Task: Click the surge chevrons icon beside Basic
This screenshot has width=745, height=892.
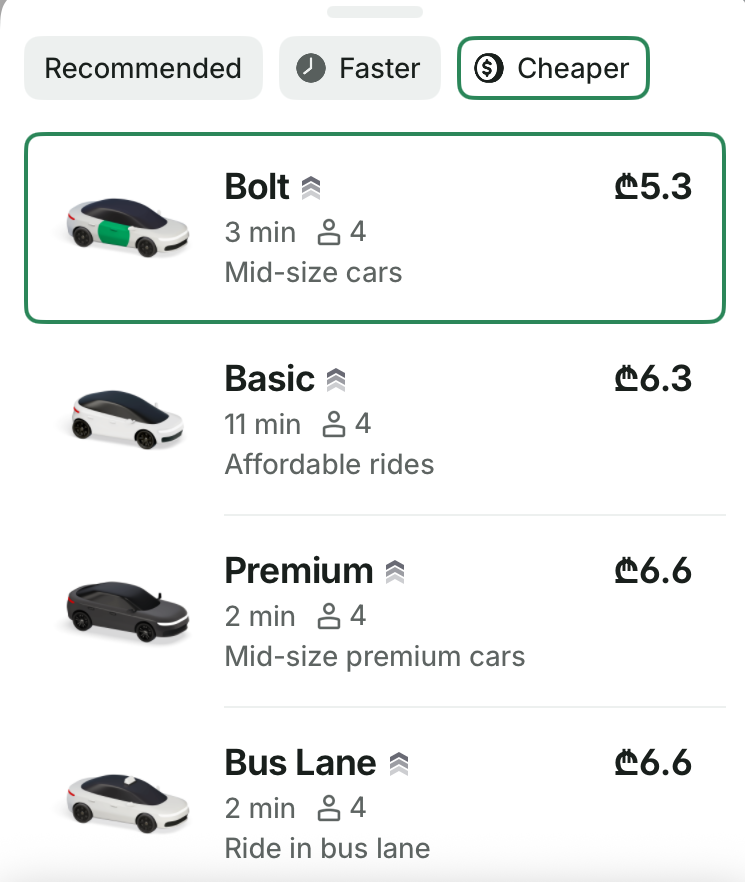Action: (x=336, y=379)
